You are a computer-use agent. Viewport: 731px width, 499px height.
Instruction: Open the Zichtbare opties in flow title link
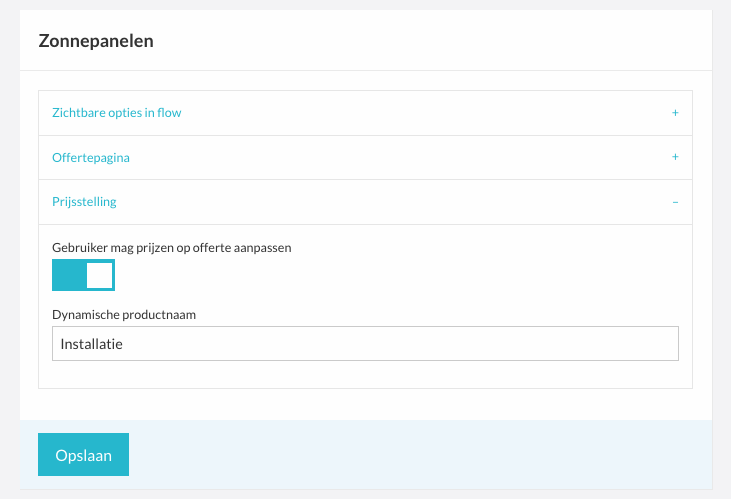pos(117,113)
